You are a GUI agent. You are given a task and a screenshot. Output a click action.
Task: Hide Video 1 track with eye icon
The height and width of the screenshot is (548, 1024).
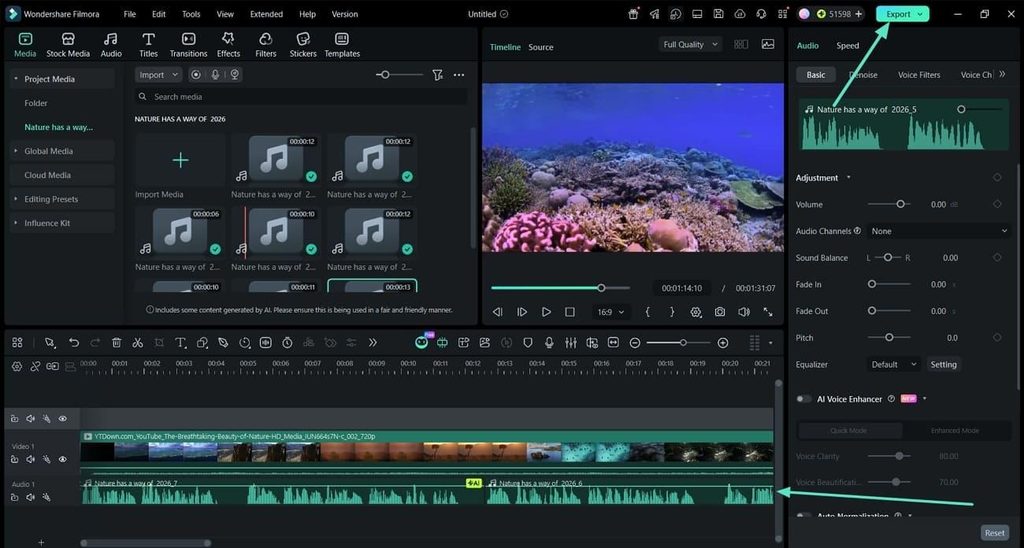pyautogui.click(x=63, y=459)
